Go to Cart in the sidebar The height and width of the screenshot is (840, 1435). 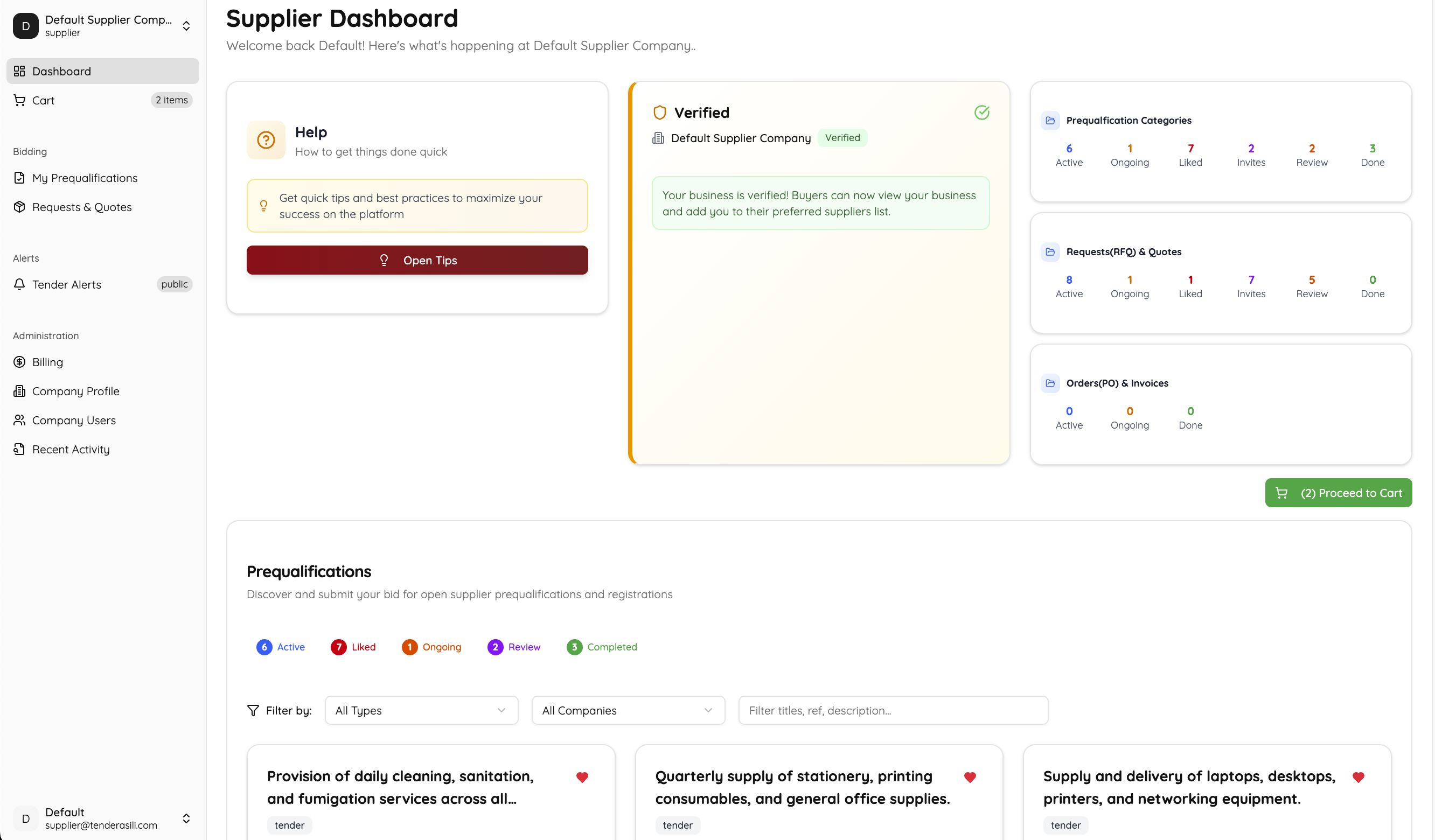click(x=103, y=100)
